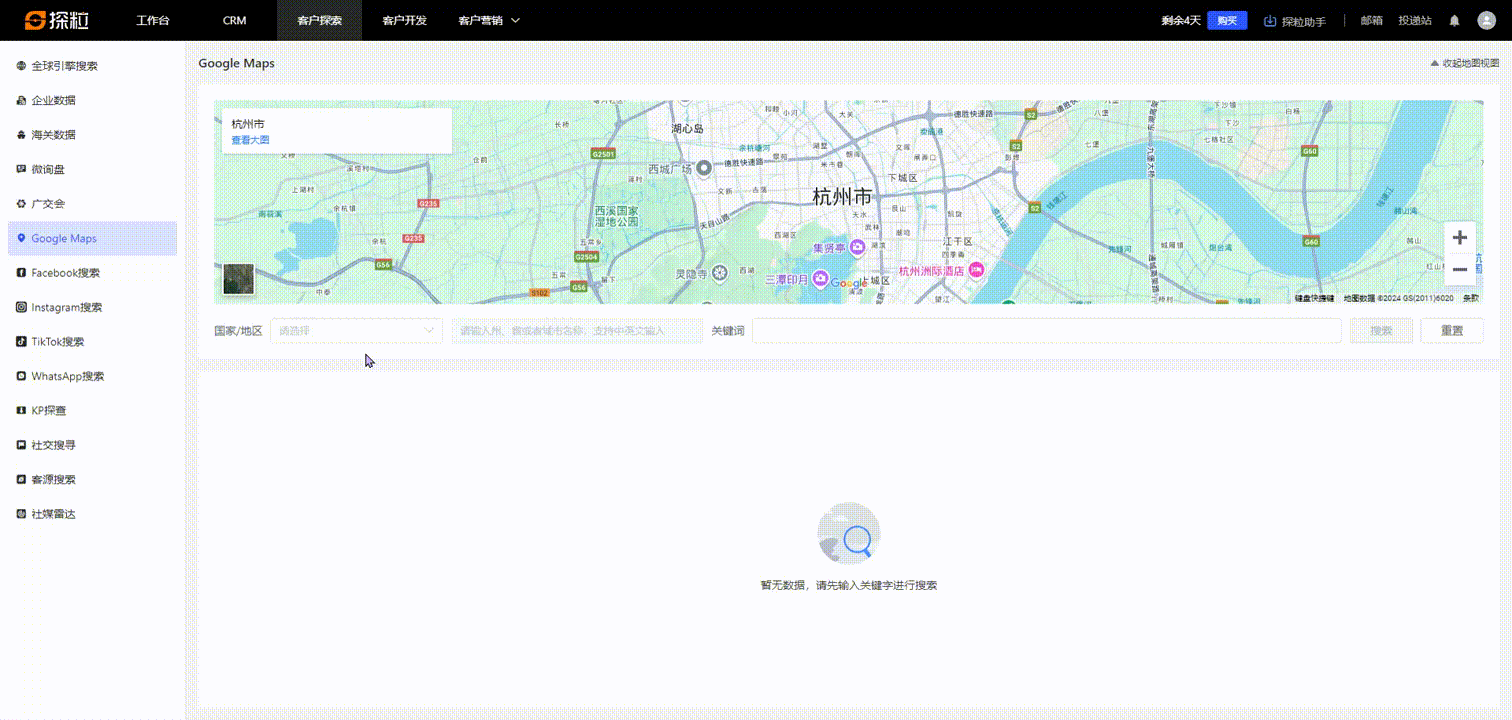
Task: Open the user avatar menu
Action: point(1486,20)
